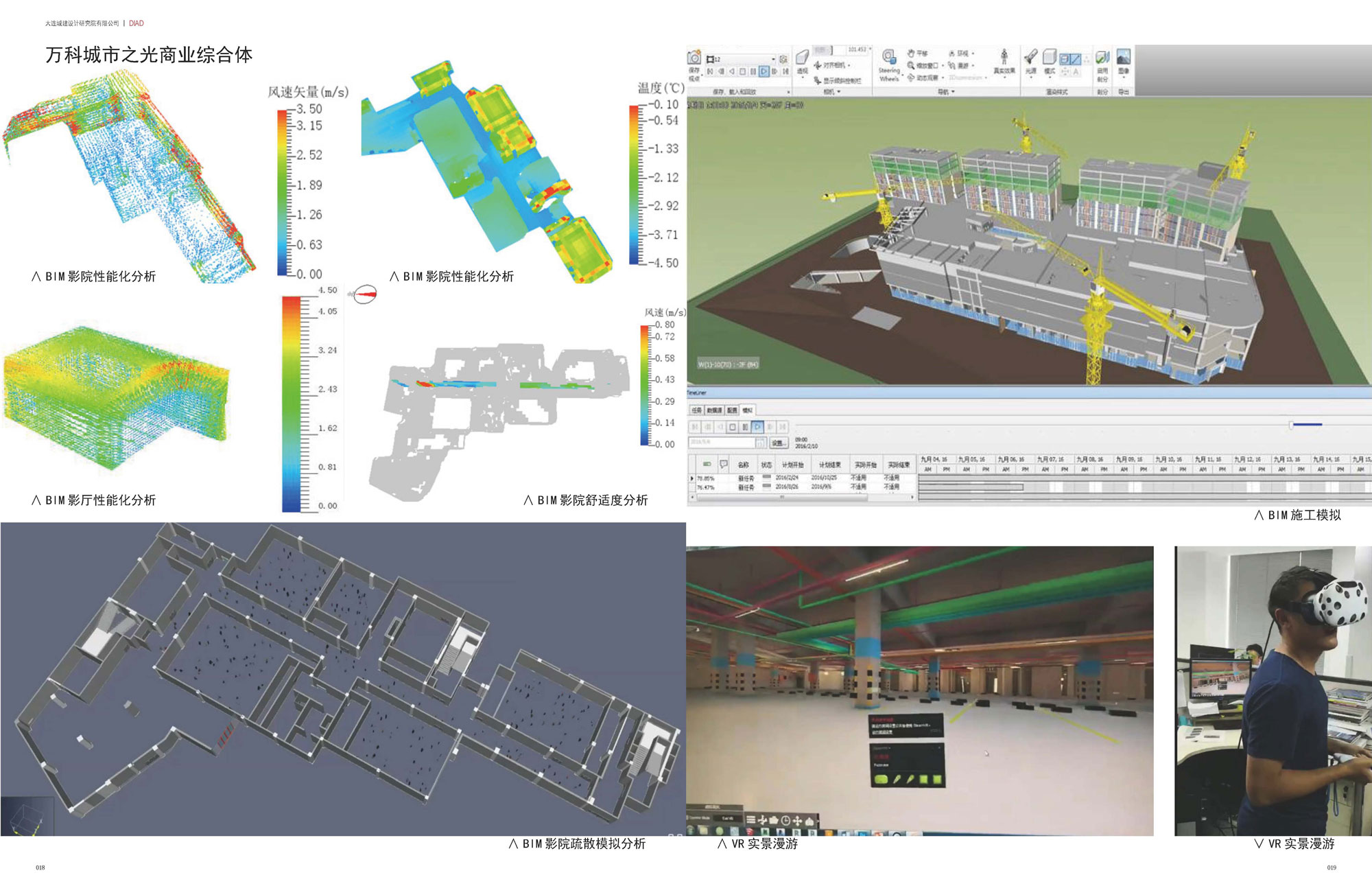This screenshot has width=1372, height=886.
Task: Click the TimeLiner simulation position slider
Action: coord(1291,425)
